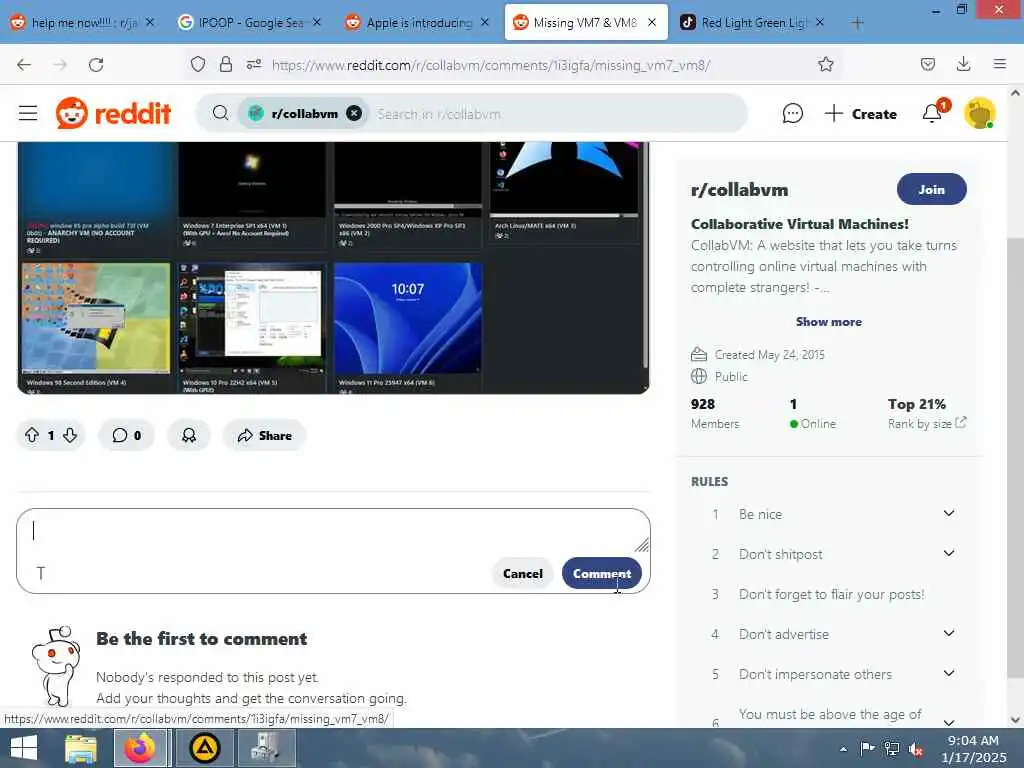This screenshot has width=1024, height=768.
Task: Open Reddit hamburger navigation menu
Action: click(28, 114)
